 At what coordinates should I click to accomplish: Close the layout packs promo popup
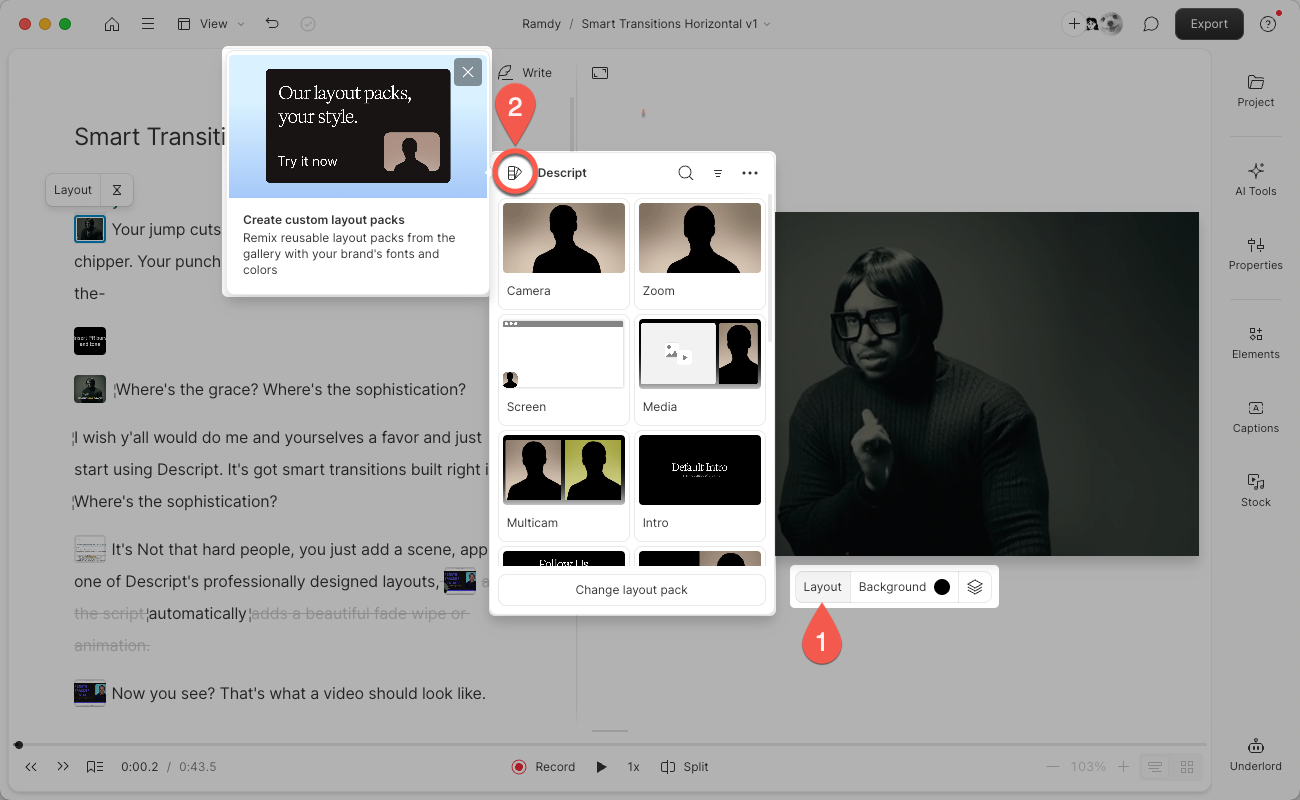(468, 72)
